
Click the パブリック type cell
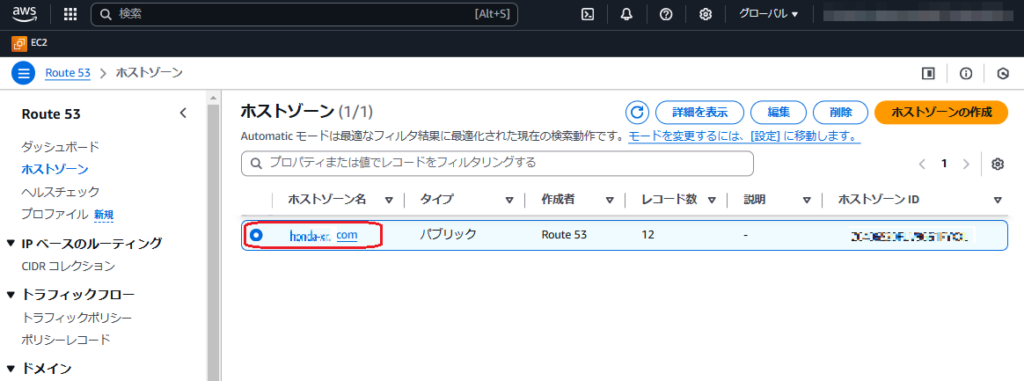point(448,234)
